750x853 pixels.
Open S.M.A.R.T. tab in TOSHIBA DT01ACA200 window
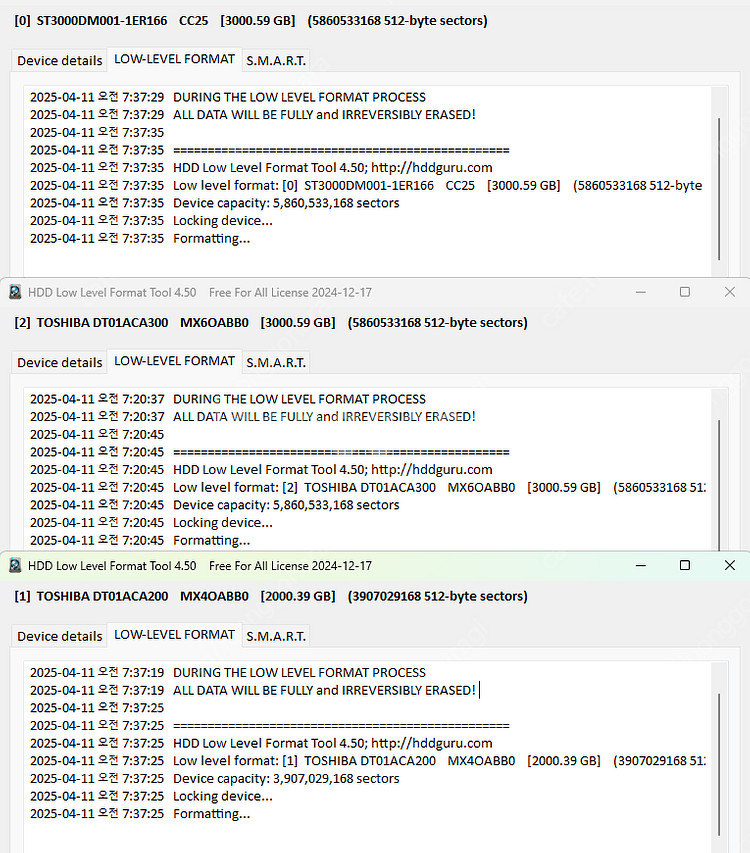click(x=276, y=636)
